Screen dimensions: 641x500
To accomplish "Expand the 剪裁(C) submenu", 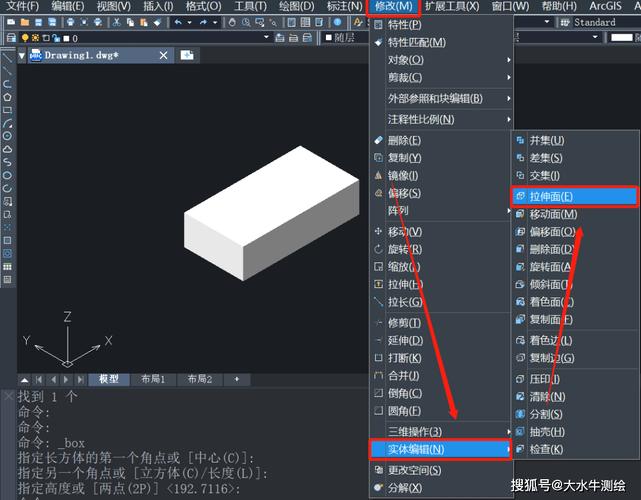I will (441, 77).
